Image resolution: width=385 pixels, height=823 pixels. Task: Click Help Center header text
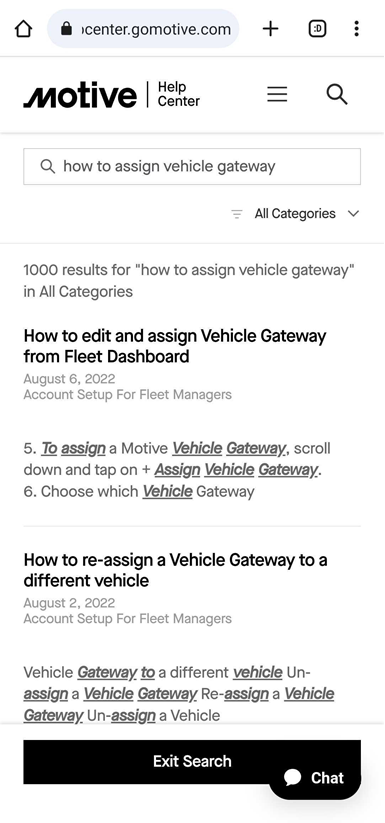click(178, 94)
